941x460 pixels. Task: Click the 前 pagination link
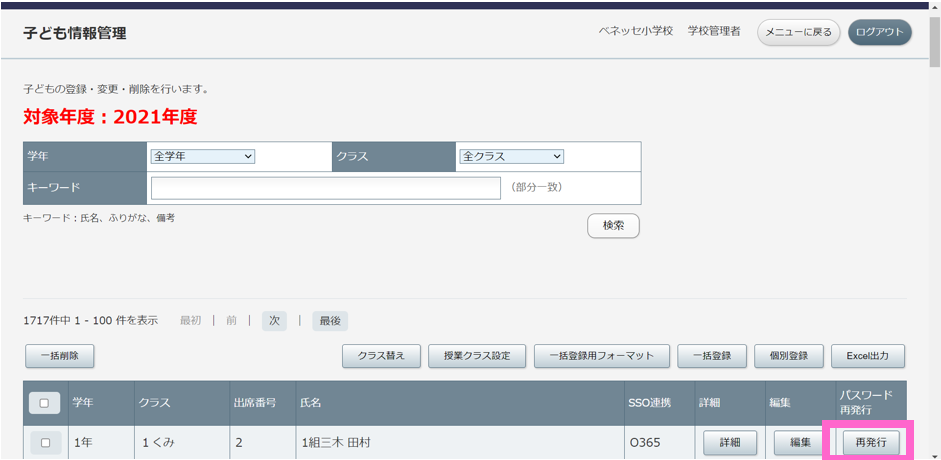231,321
